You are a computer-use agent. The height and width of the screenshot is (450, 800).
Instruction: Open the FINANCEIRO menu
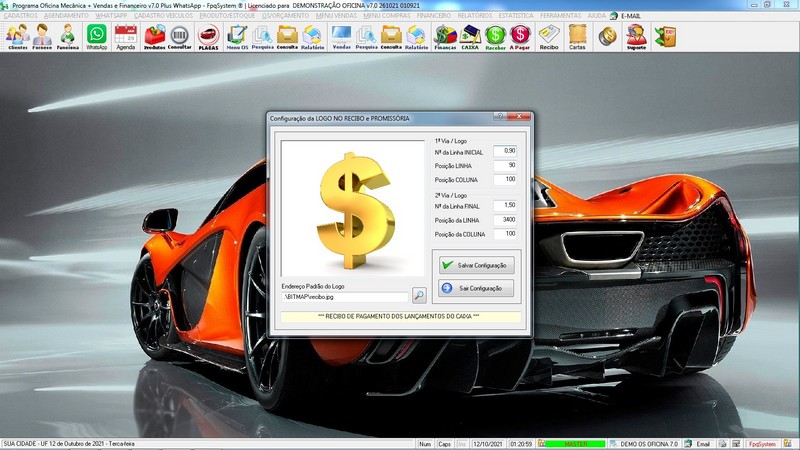(x=434, y=17)
